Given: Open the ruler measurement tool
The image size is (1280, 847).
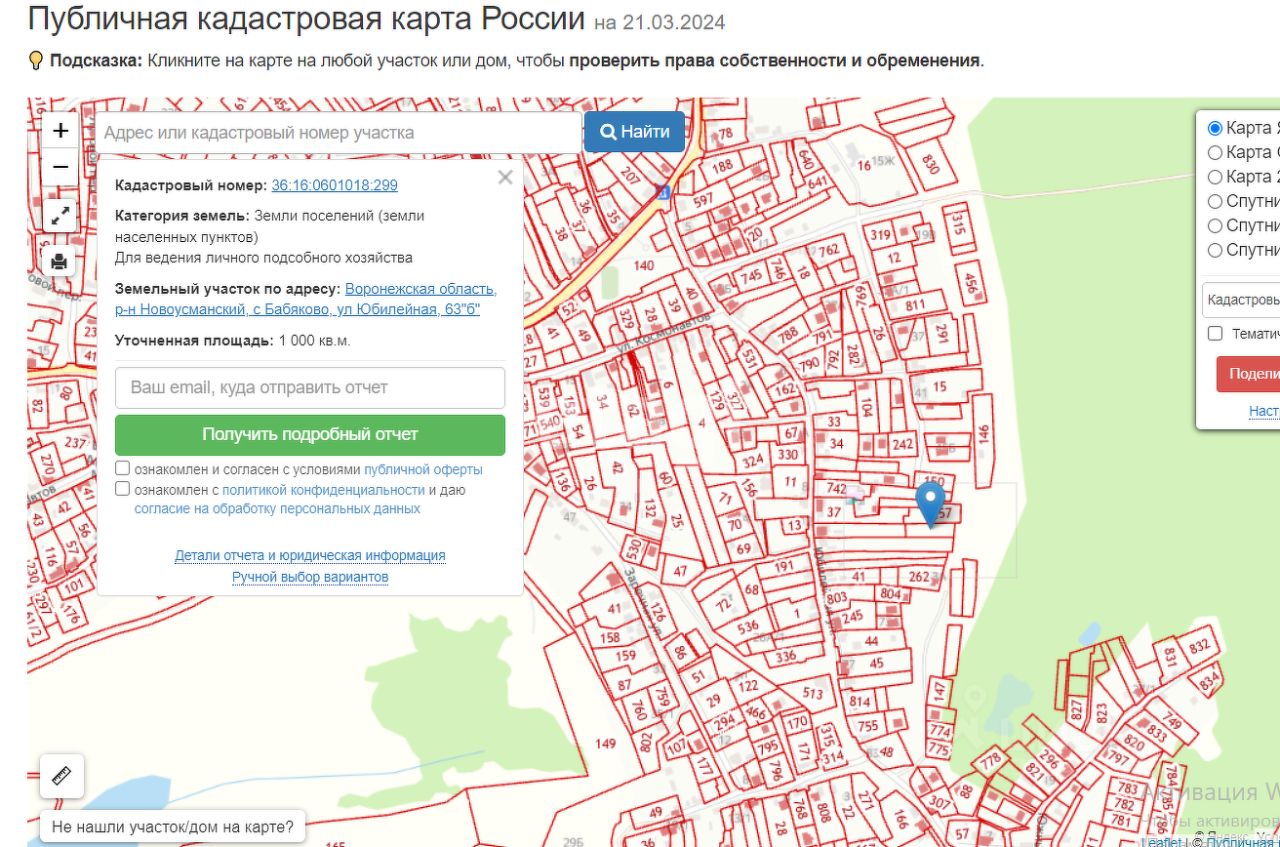Looking at the screenshot, I should coord(62,776).
